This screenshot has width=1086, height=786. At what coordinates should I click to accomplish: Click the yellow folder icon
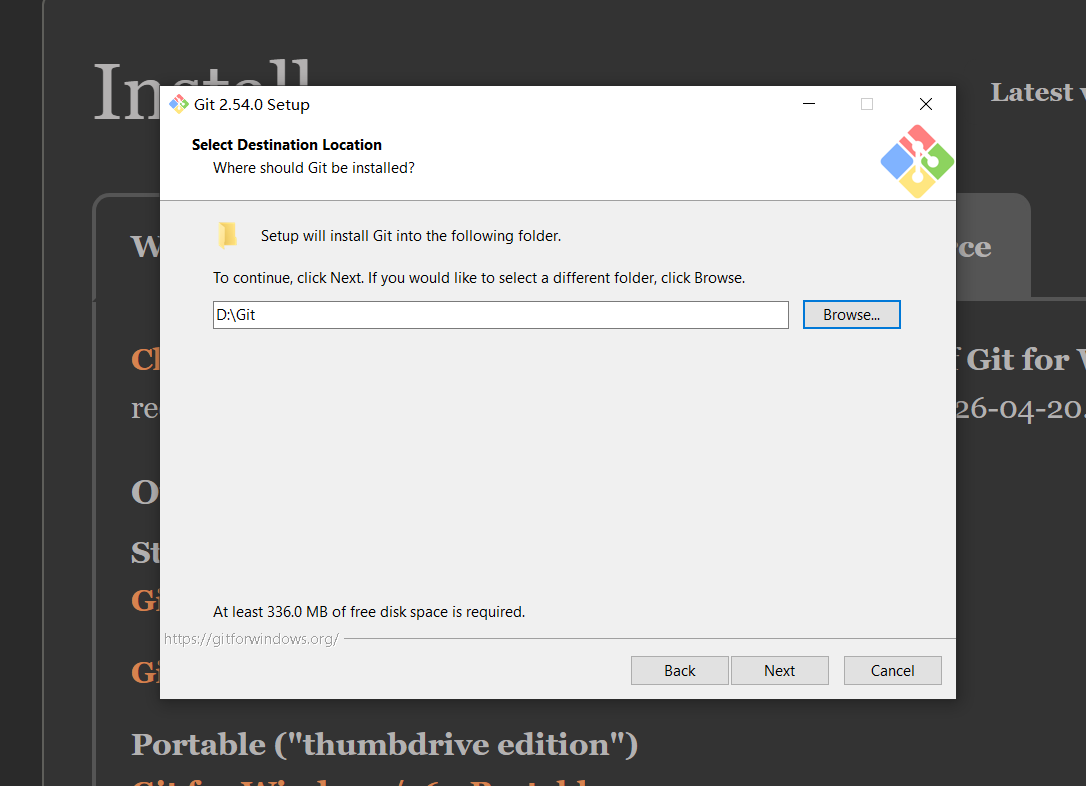point(227,235)
